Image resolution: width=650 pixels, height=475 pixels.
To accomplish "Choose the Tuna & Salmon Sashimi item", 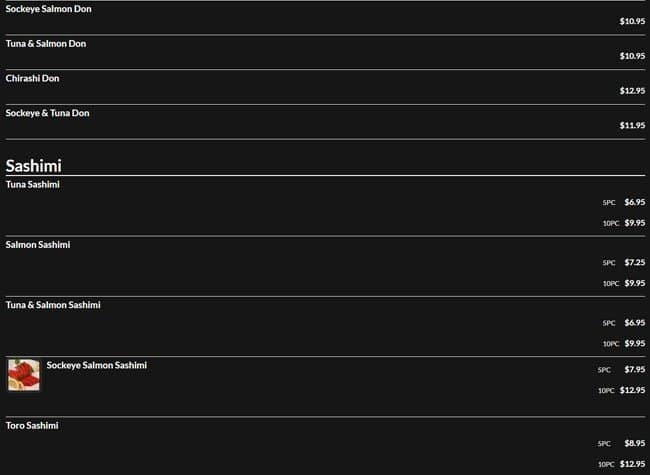I will 53,304.
